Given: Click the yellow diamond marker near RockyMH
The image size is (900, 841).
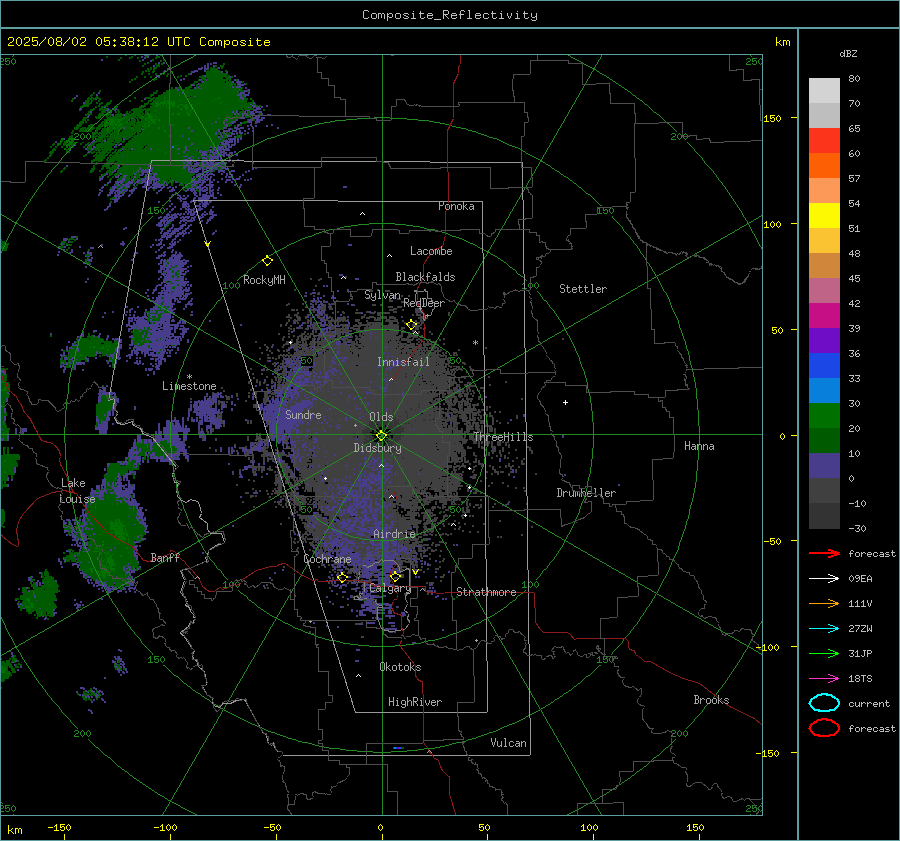Looking at the screenshot, I should pos(267,261).
